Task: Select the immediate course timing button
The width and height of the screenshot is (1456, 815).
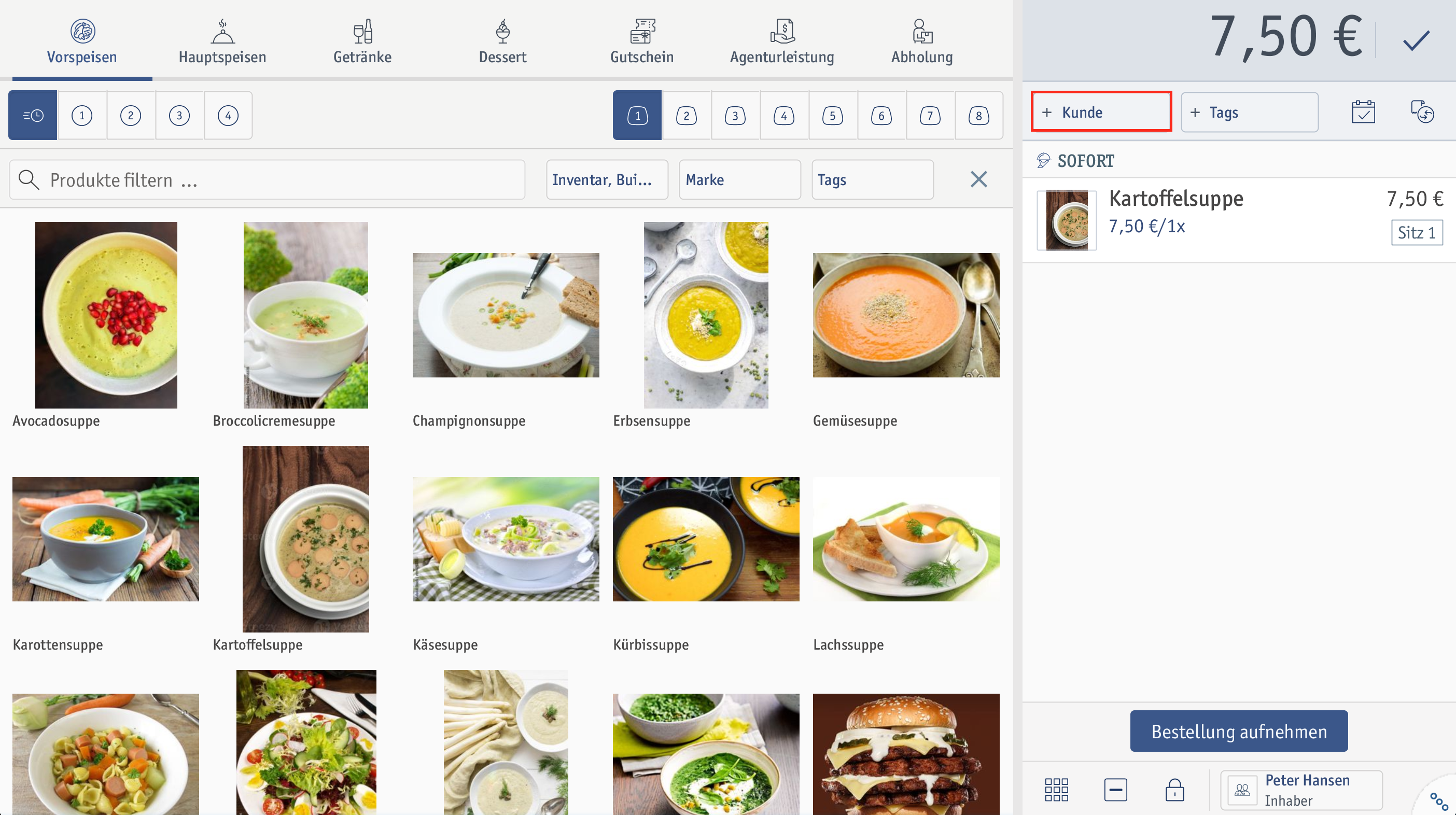Action: click(x=33, y=115)
